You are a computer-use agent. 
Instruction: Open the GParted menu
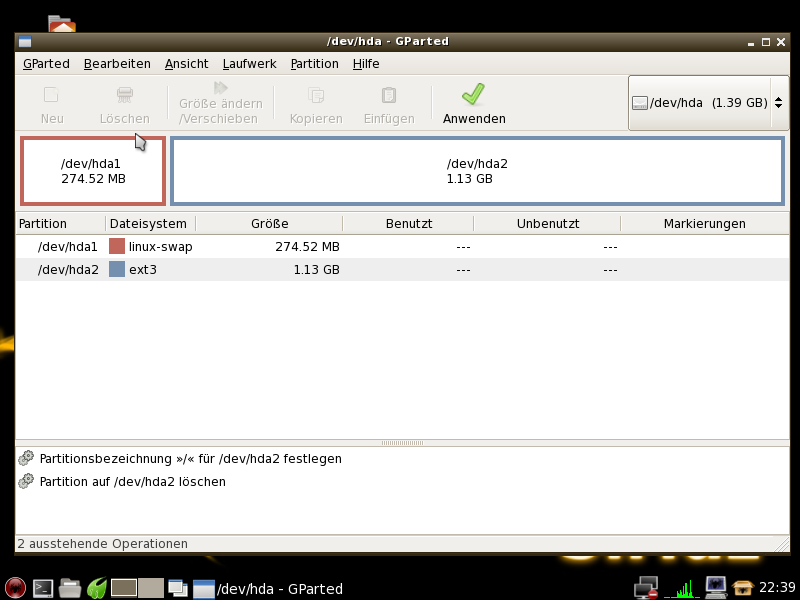tap(46, 64)
